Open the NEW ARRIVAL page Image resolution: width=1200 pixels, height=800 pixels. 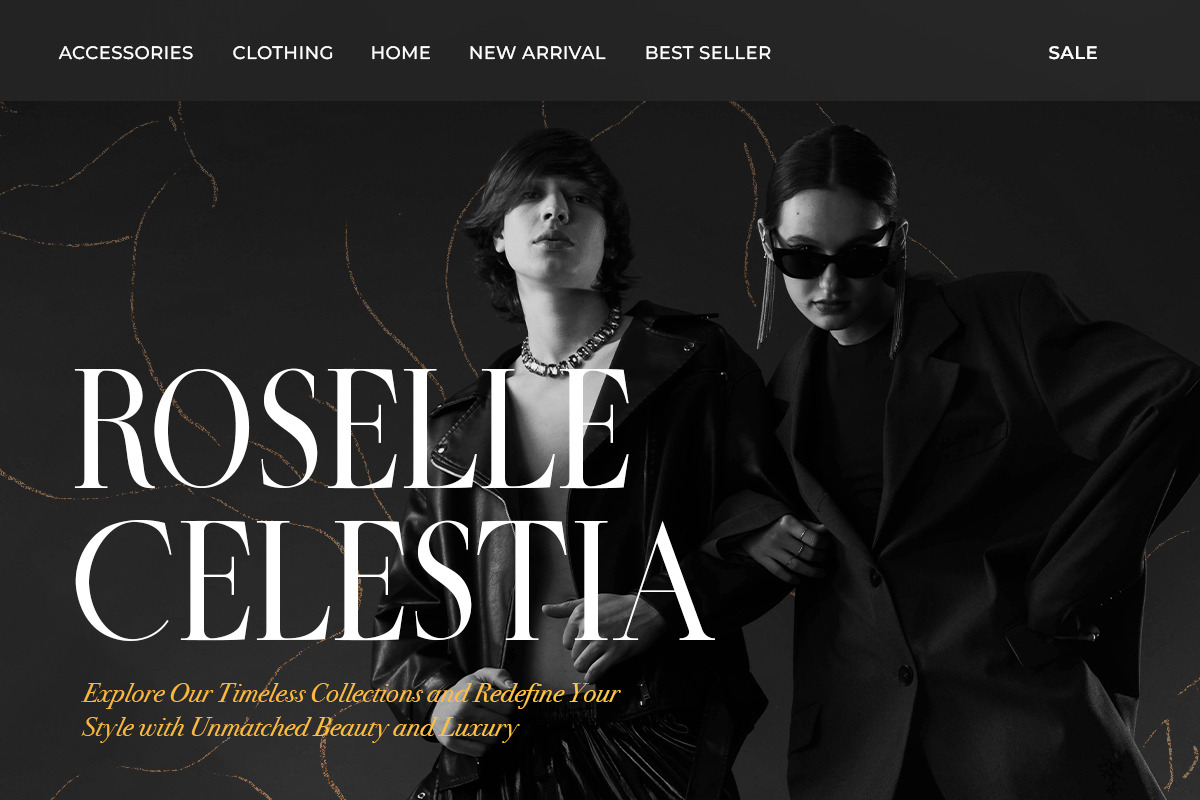click(537, 53)
